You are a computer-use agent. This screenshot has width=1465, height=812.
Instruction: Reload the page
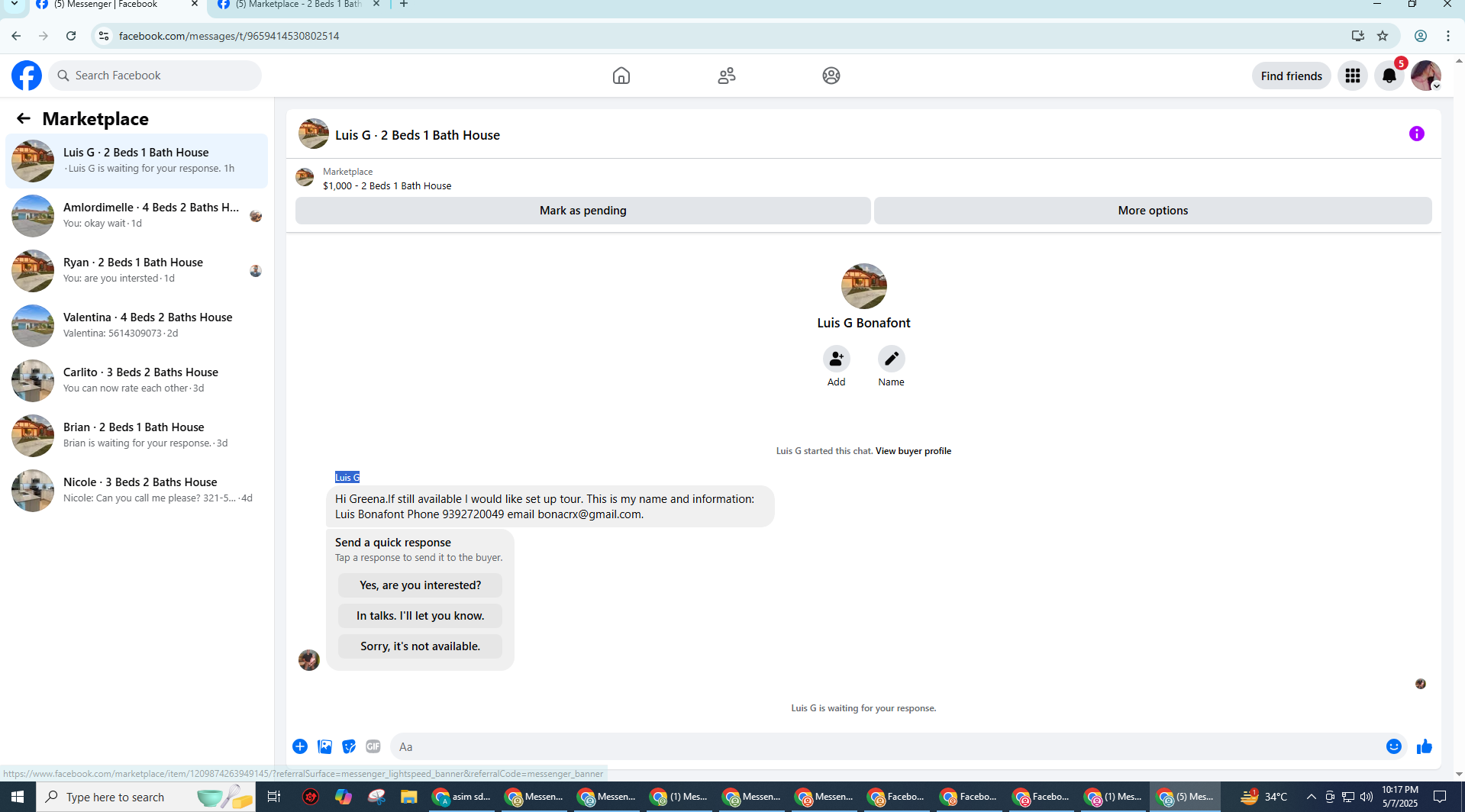tap(71, 36)
